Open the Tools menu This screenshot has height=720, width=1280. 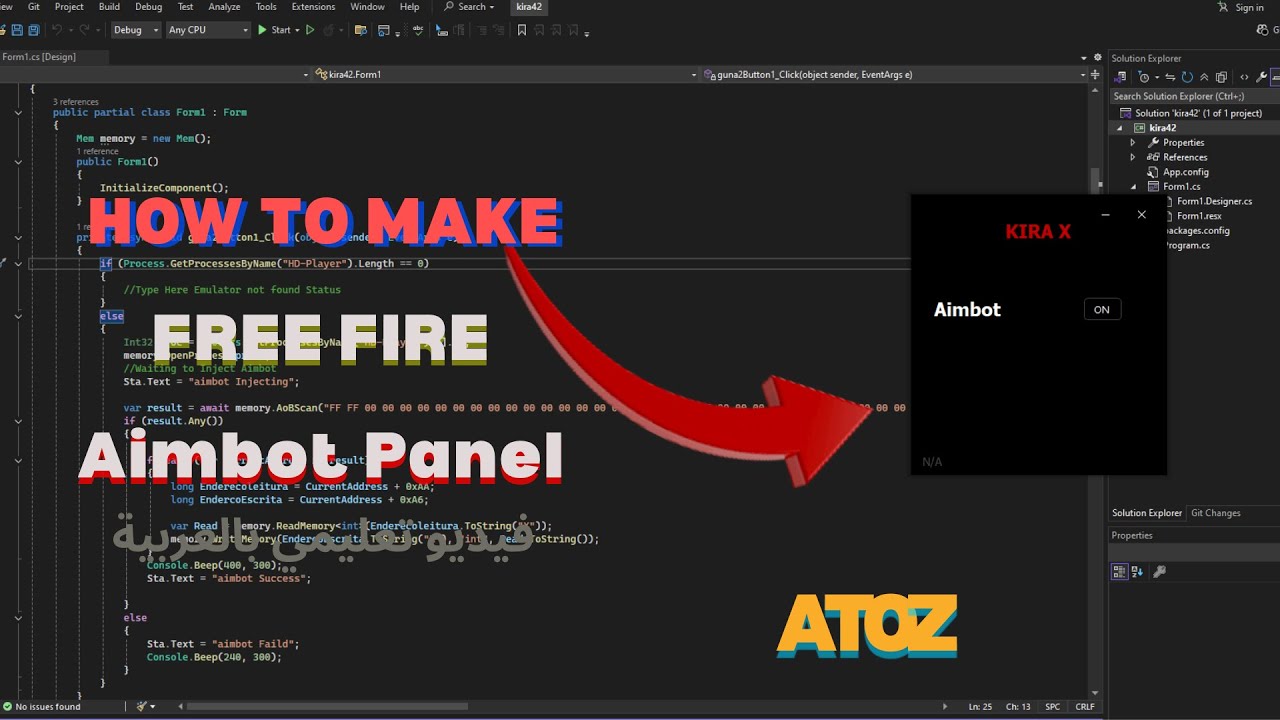(266, 7)
